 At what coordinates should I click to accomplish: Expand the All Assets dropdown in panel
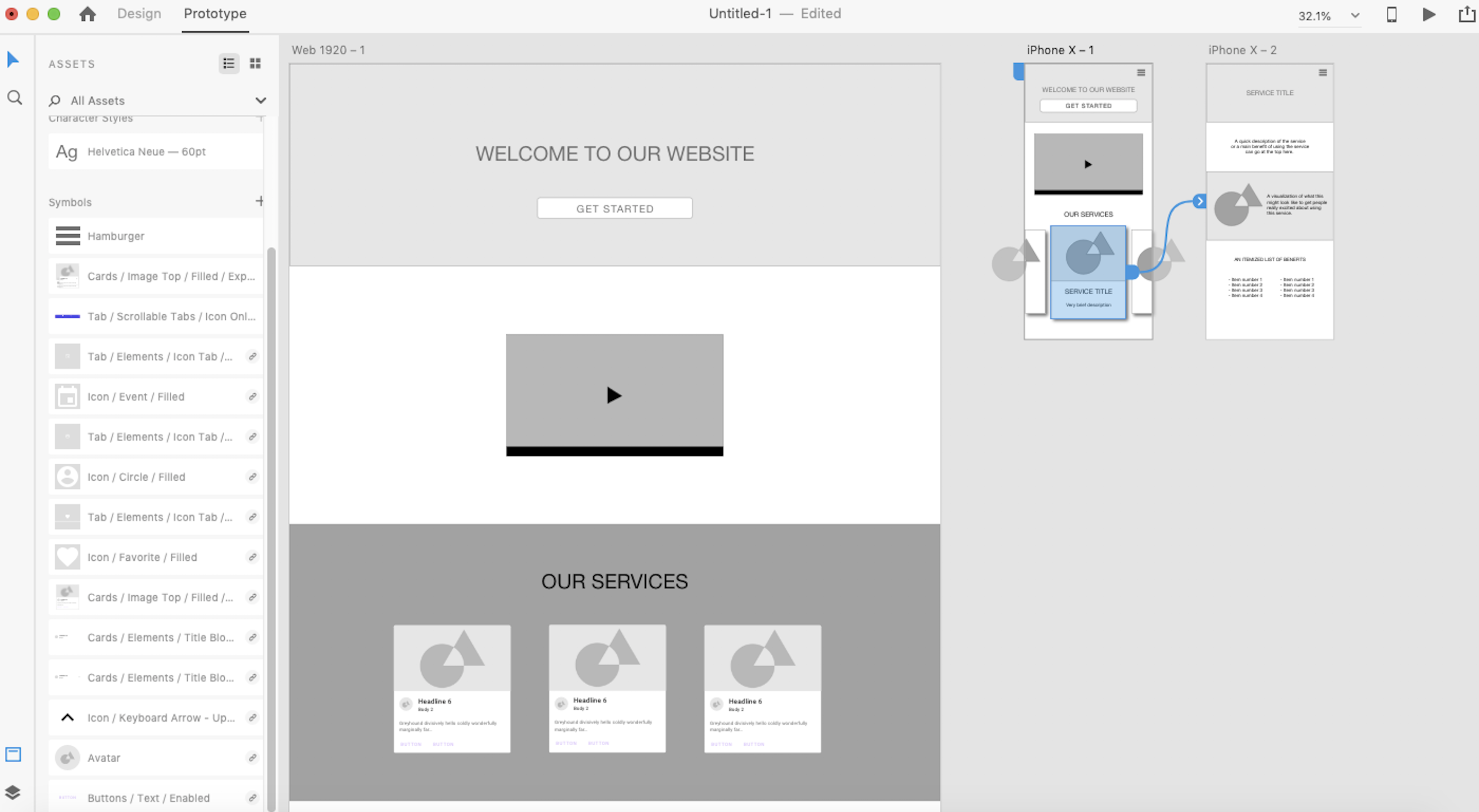pyautogui.click(x=259, y=100)
